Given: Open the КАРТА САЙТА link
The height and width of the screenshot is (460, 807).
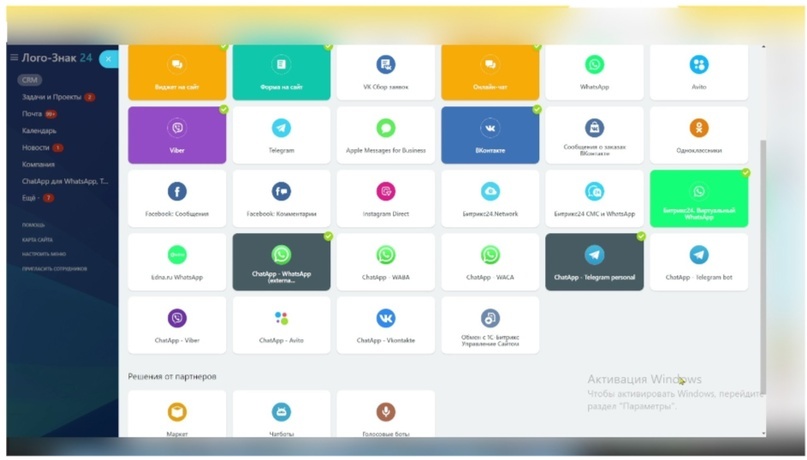Looking at the screenshot, I should pyautogui.click(x=37, y=240).
